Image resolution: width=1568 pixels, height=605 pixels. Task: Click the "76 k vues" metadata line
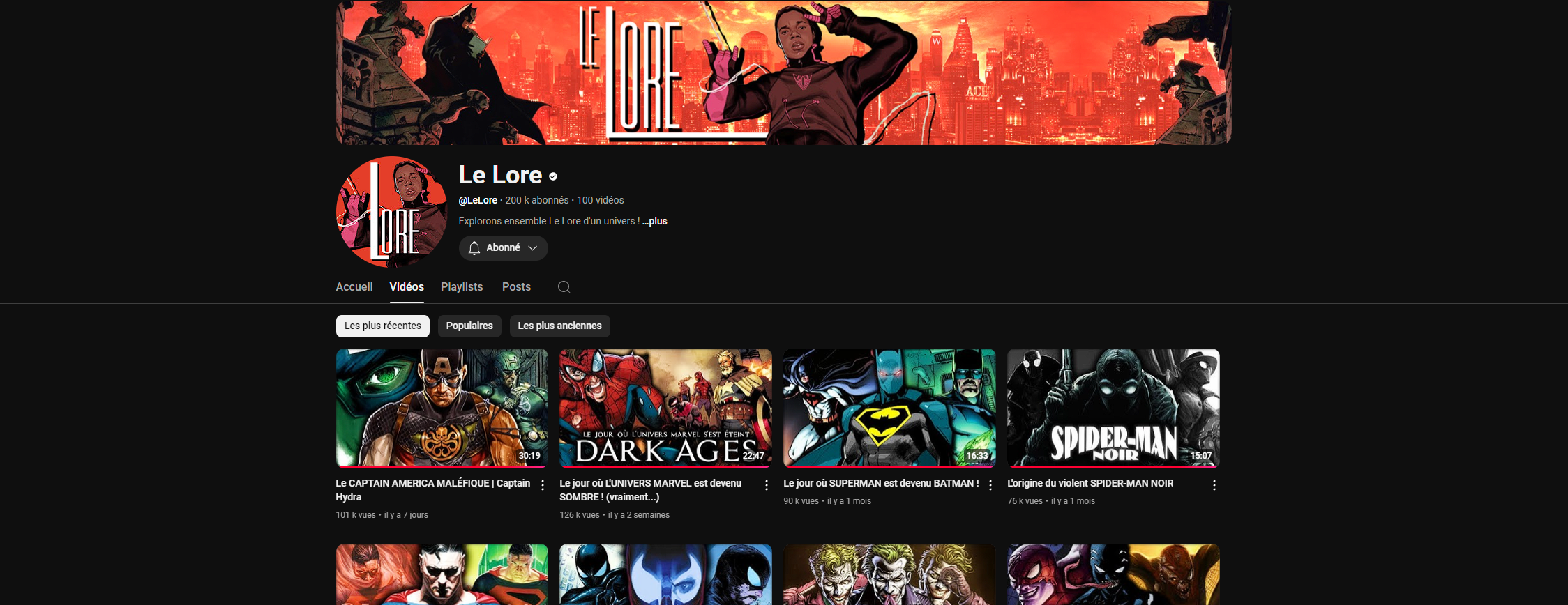point(1051,501)
